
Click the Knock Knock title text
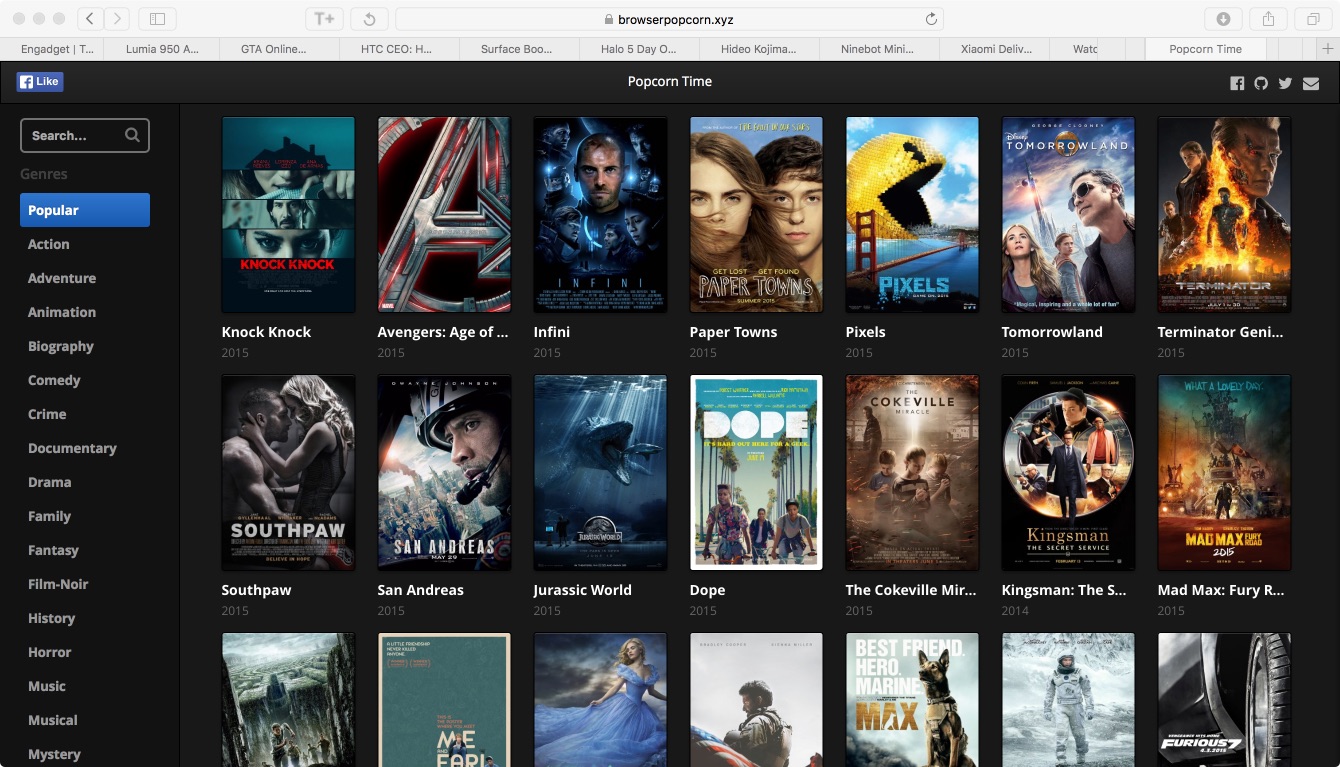coord(266,332)
